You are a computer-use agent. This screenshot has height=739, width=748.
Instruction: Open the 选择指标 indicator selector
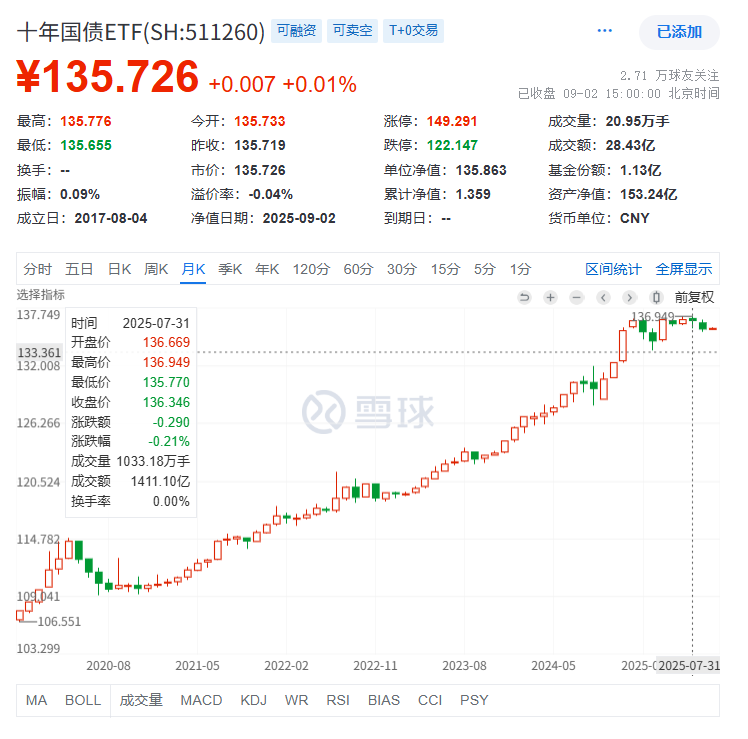point(41,294)
